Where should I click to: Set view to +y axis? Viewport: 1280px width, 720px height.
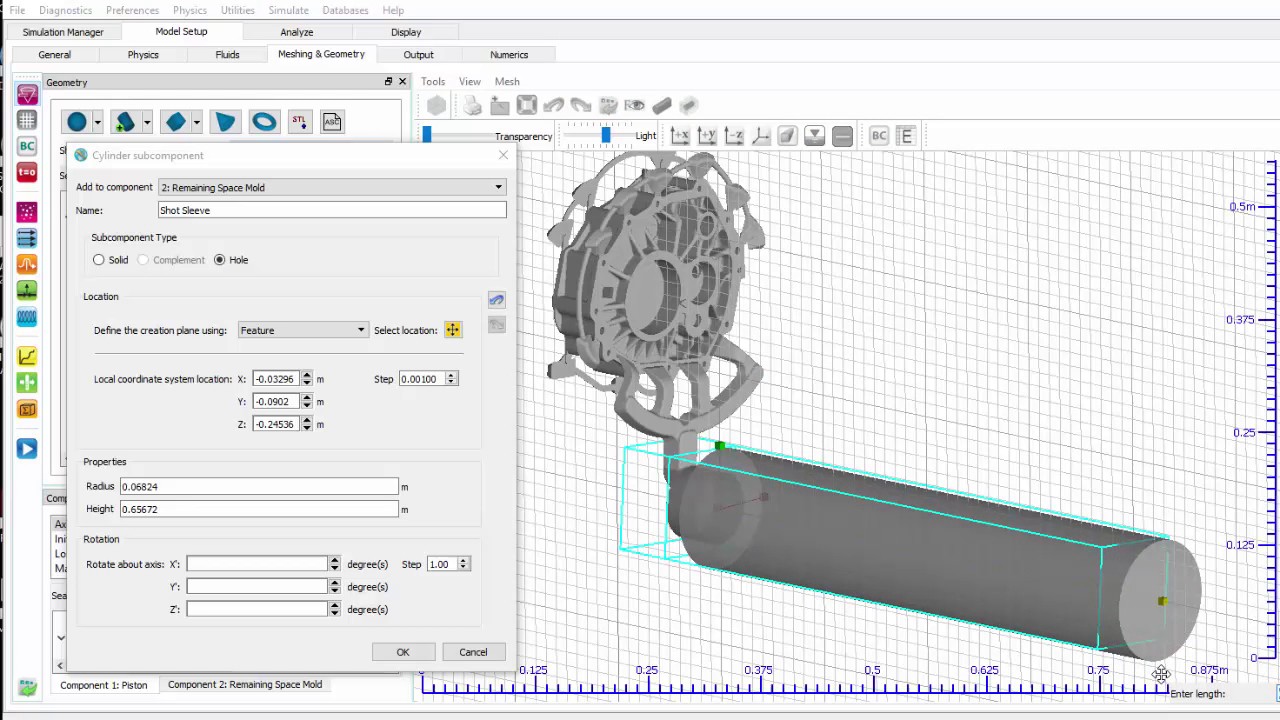click(707, 136)
